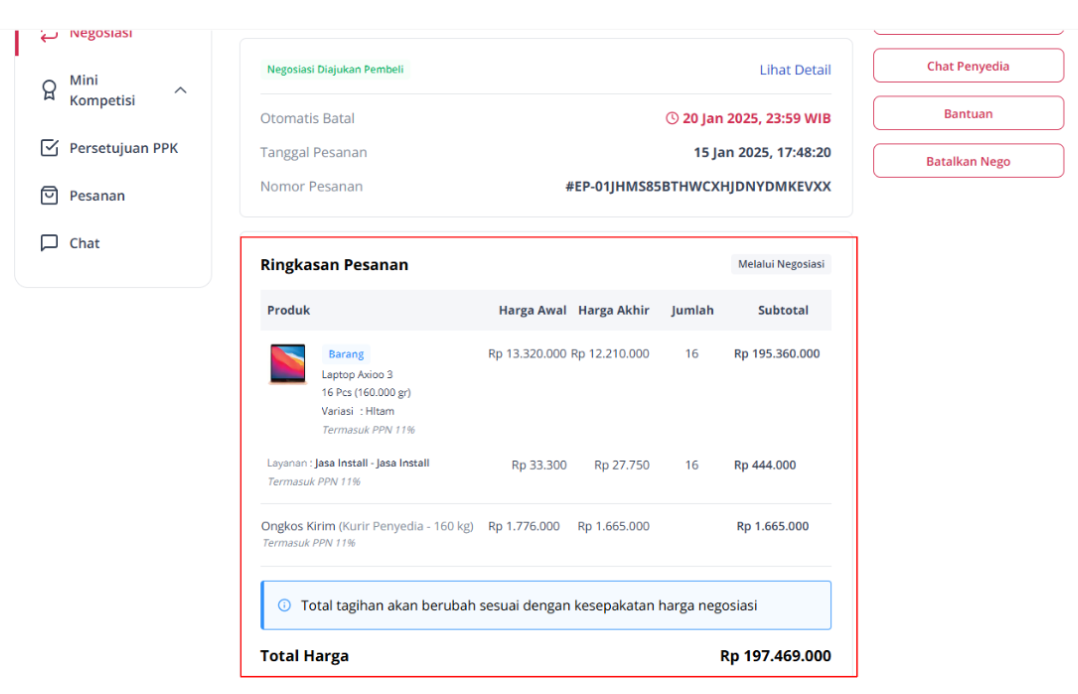
Task: Click the order number #EP-01JHMS85BTHWCXHJDNYDMKEVXX
Action: 698,186
